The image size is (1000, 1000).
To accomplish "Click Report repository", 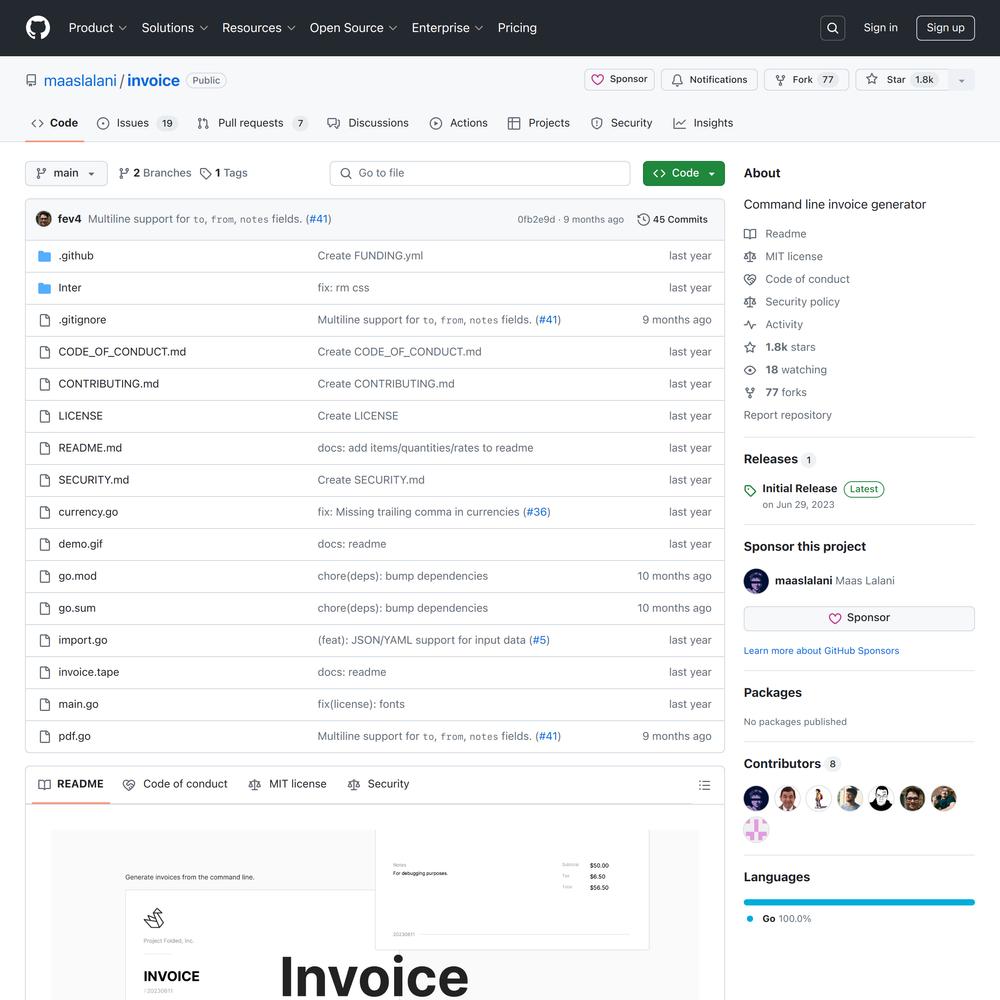I will coord(788,415).
